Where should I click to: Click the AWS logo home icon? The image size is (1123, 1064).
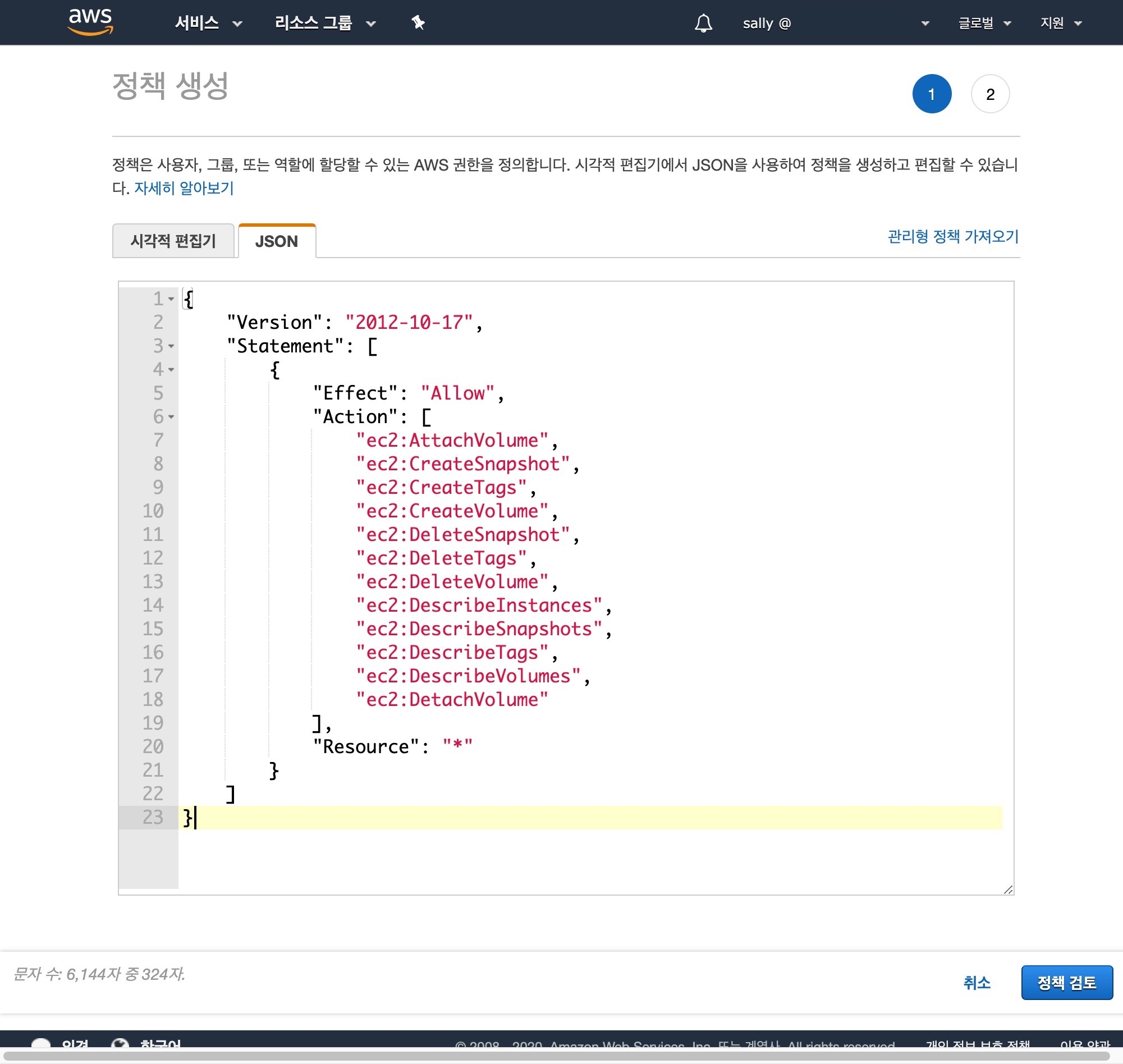click(90, 22)
